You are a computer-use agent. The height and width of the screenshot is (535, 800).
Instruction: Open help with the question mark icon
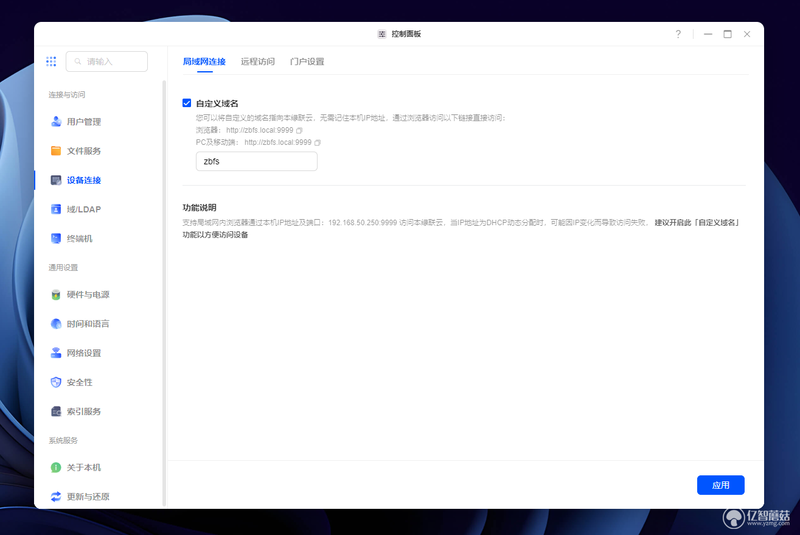coord(678,34)
